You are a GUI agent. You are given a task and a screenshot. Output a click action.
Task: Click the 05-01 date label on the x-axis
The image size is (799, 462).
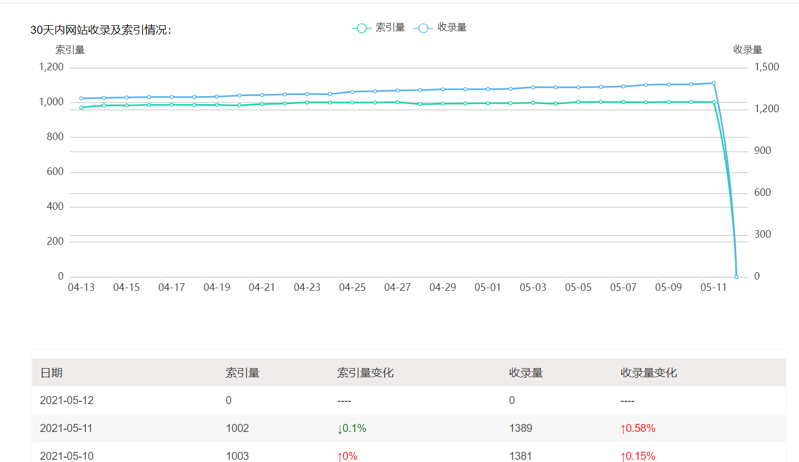click(487, 288)
